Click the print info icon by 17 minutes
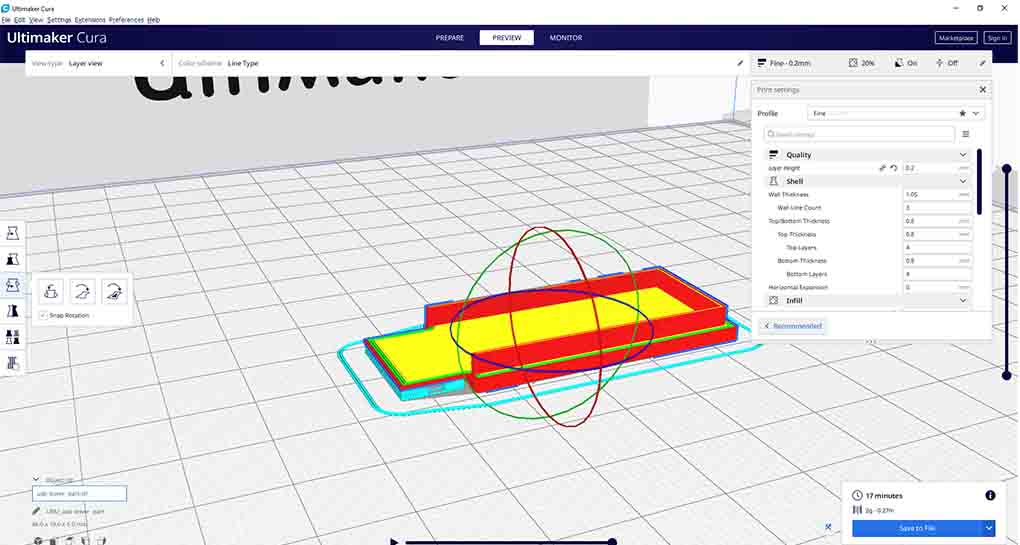This screenshot has width=1020, height=545. click(990, 496)
